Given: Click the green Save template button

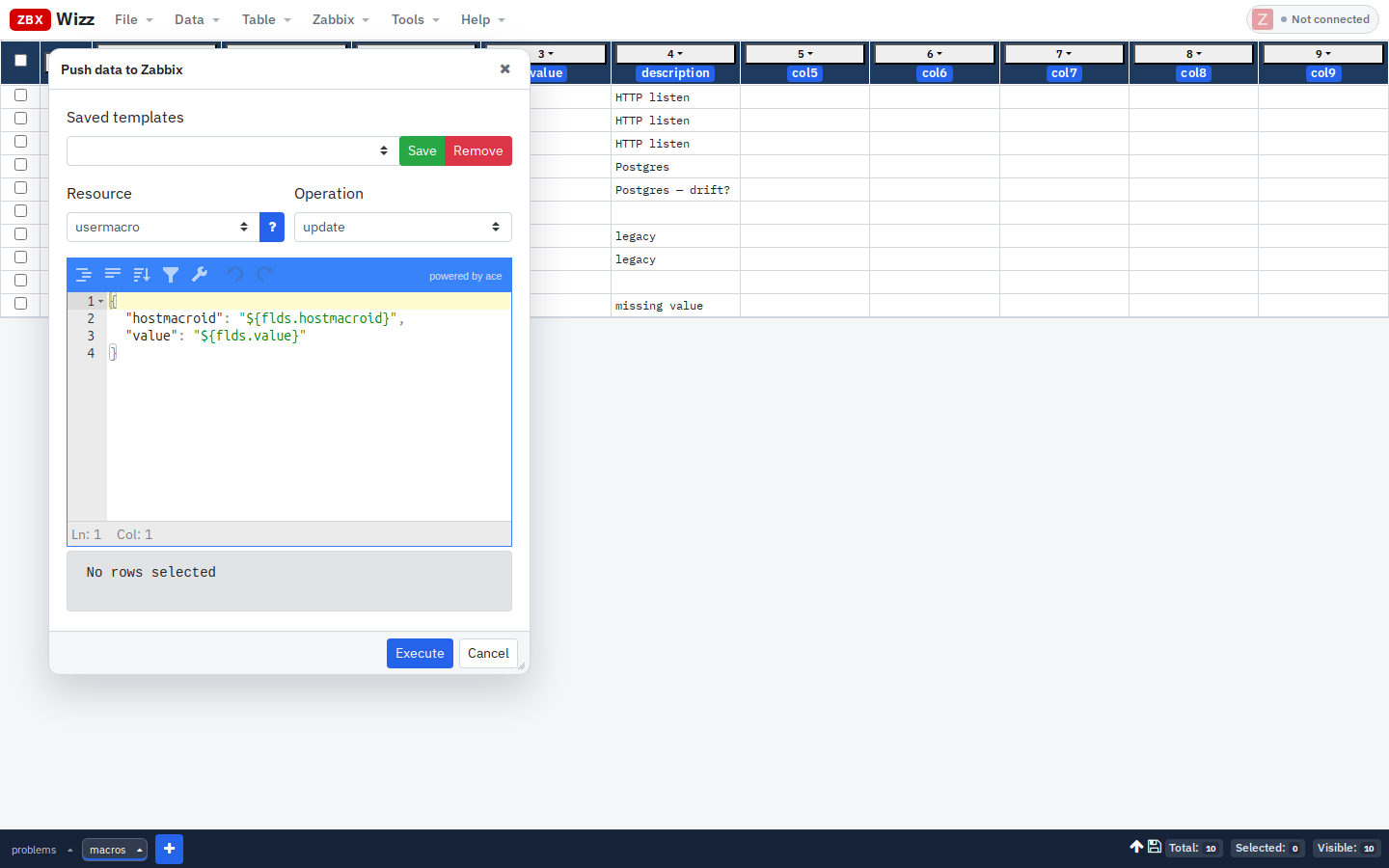Looking at the screenshot, I should click(422, 150).
